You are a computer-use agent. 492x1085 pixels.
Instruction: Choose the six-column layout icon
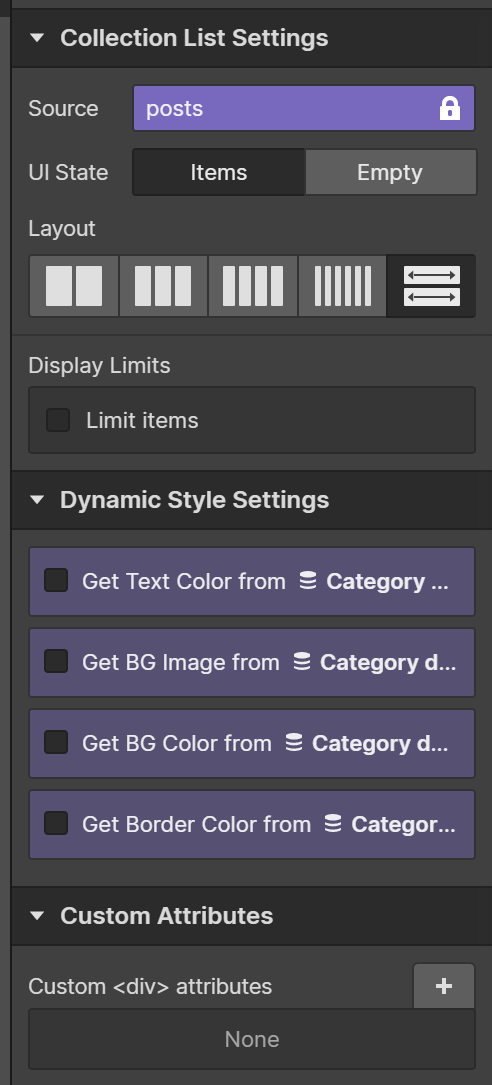coord(343,286)
